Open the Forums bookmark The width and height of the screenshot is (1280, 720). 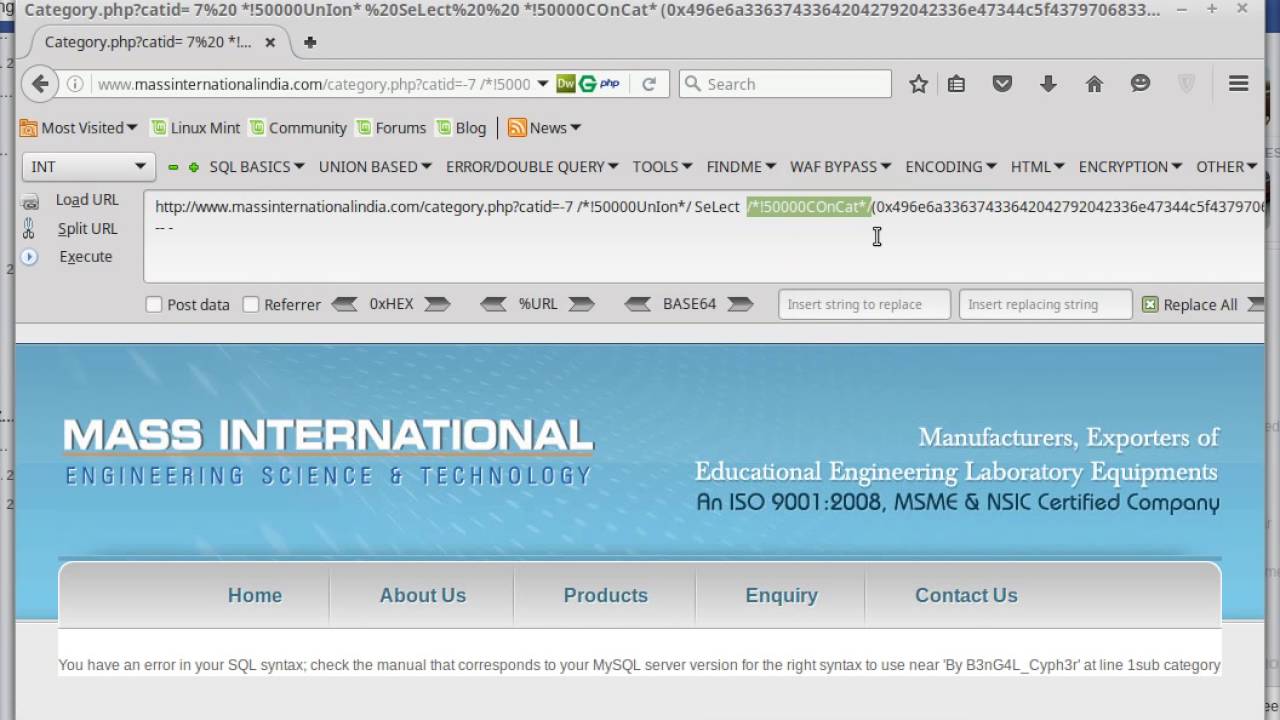[x=392, y=128]
